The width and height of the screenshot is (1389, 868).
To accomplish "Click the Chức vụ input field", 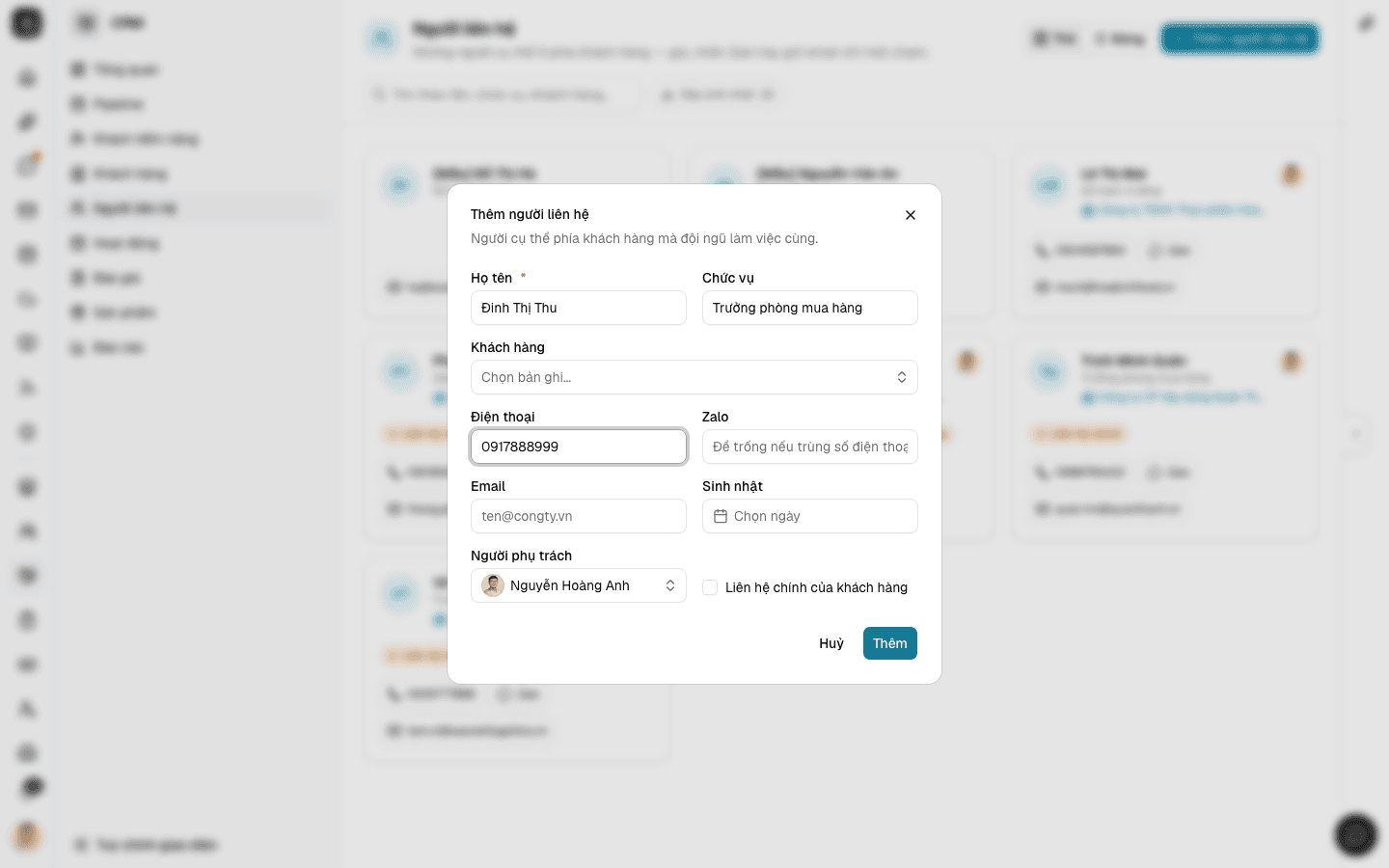I will 810,308.
